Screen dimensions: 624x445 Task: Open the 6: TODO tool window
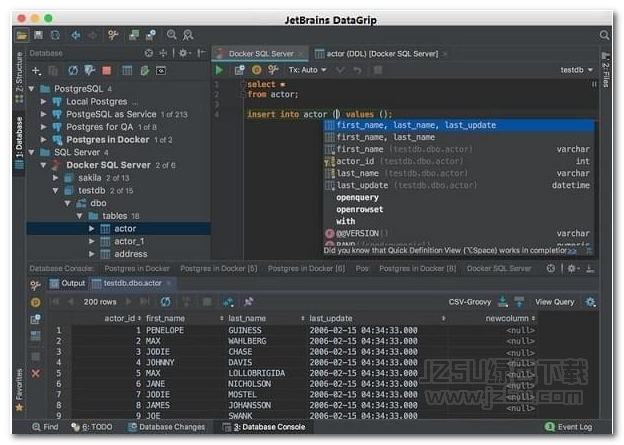click(x=92, y=427)
